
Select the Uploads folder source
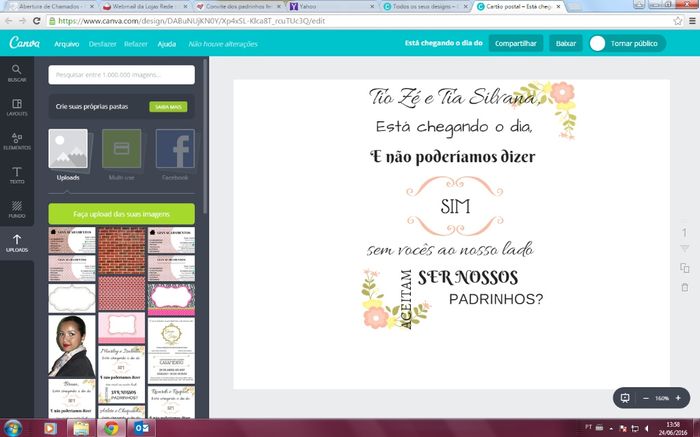tap(68, 154)
